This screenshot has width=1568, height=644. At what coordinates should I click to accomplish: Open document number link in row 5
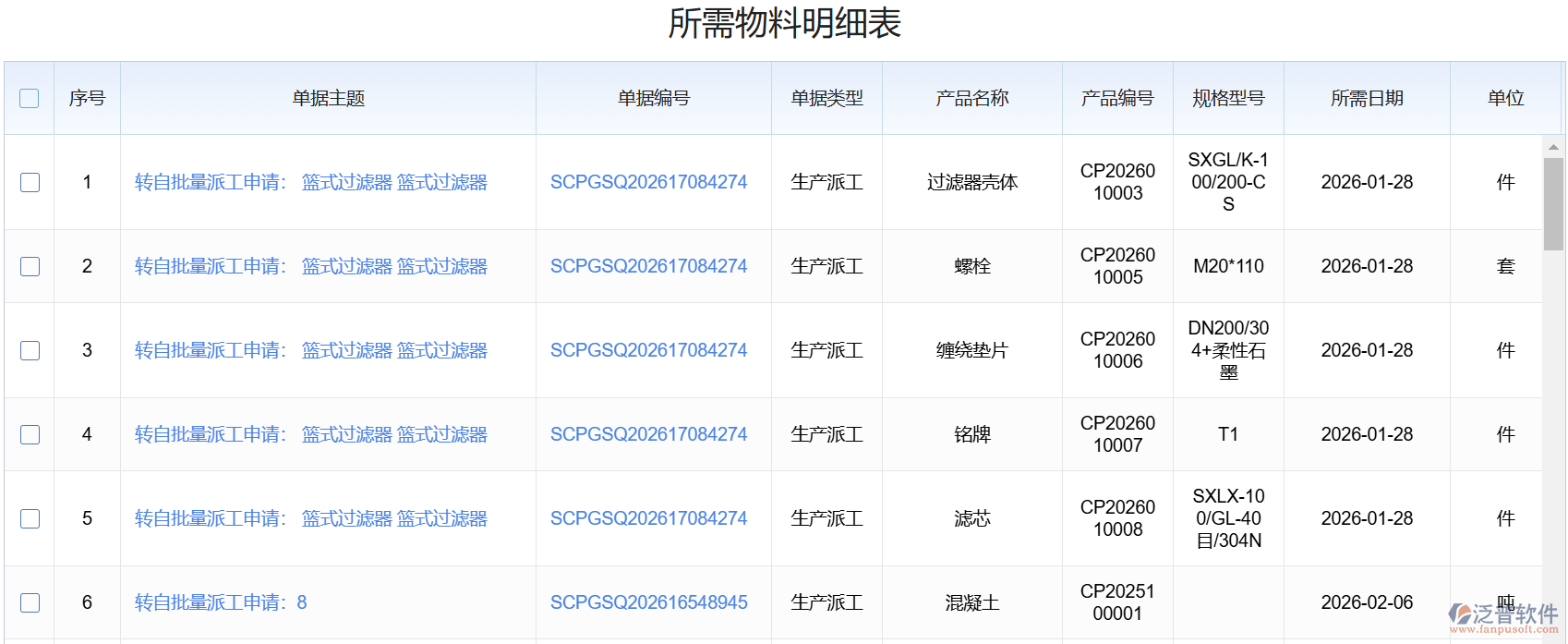(x=648, y=518)
